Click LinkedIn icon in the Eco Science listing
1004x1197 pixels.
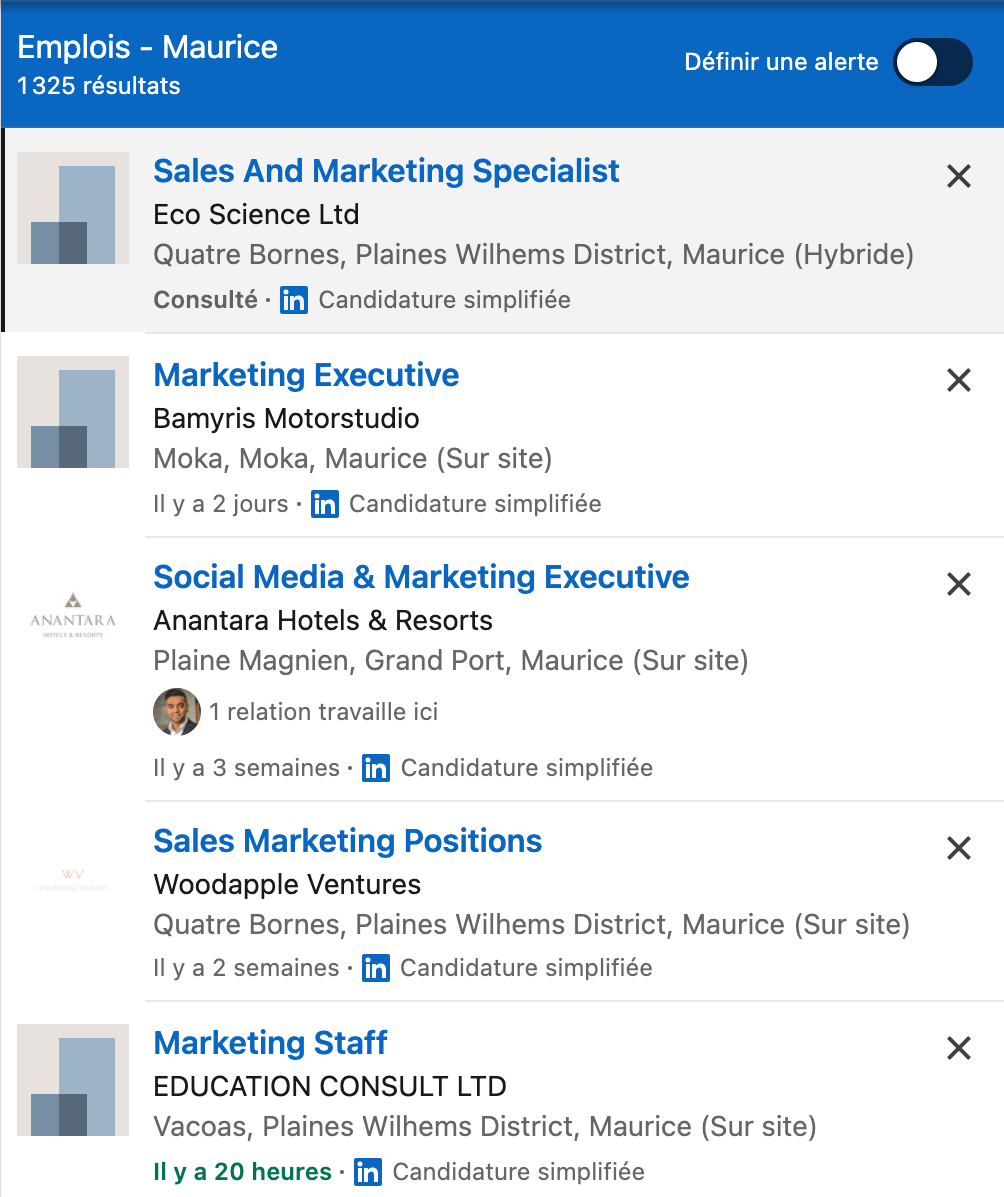pos(294,300)
